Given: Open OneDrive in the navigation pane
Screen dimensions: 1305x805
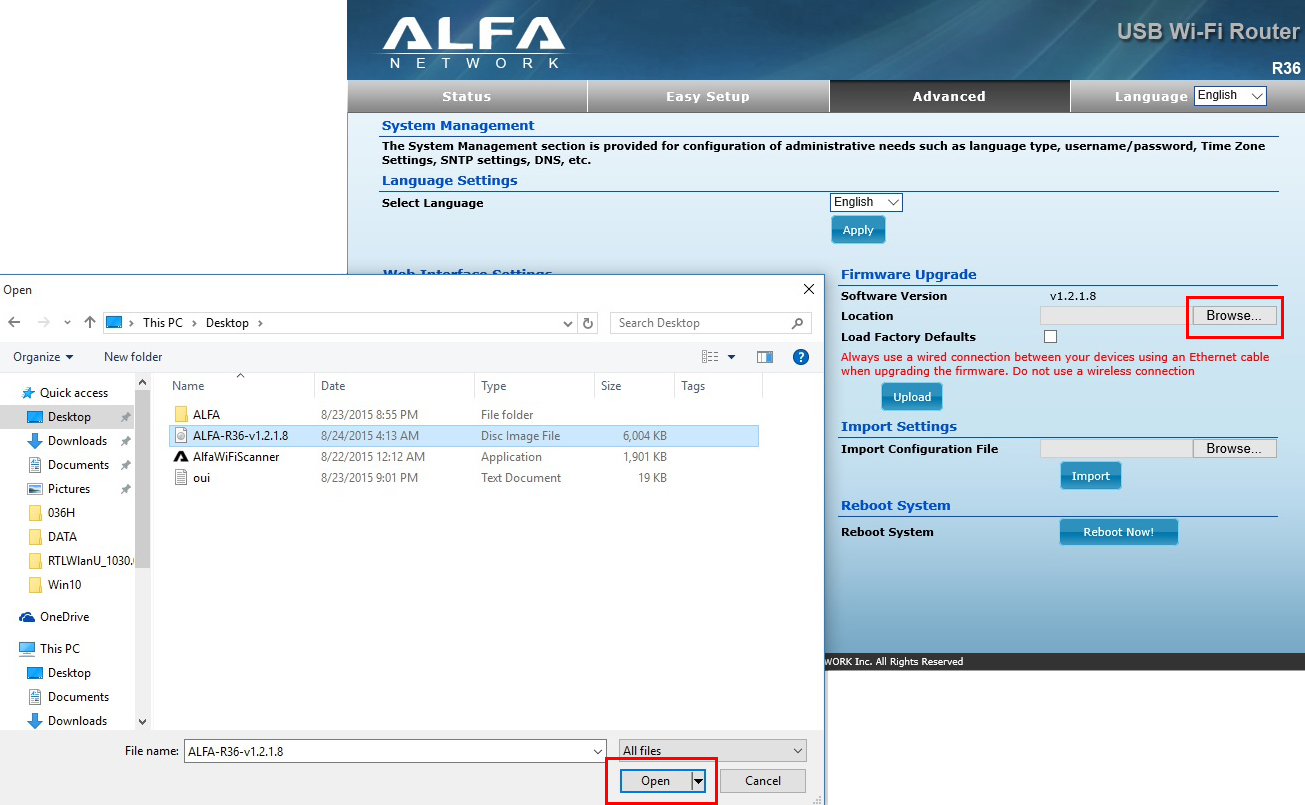Looking at the screenshot, I should point(64,617).
